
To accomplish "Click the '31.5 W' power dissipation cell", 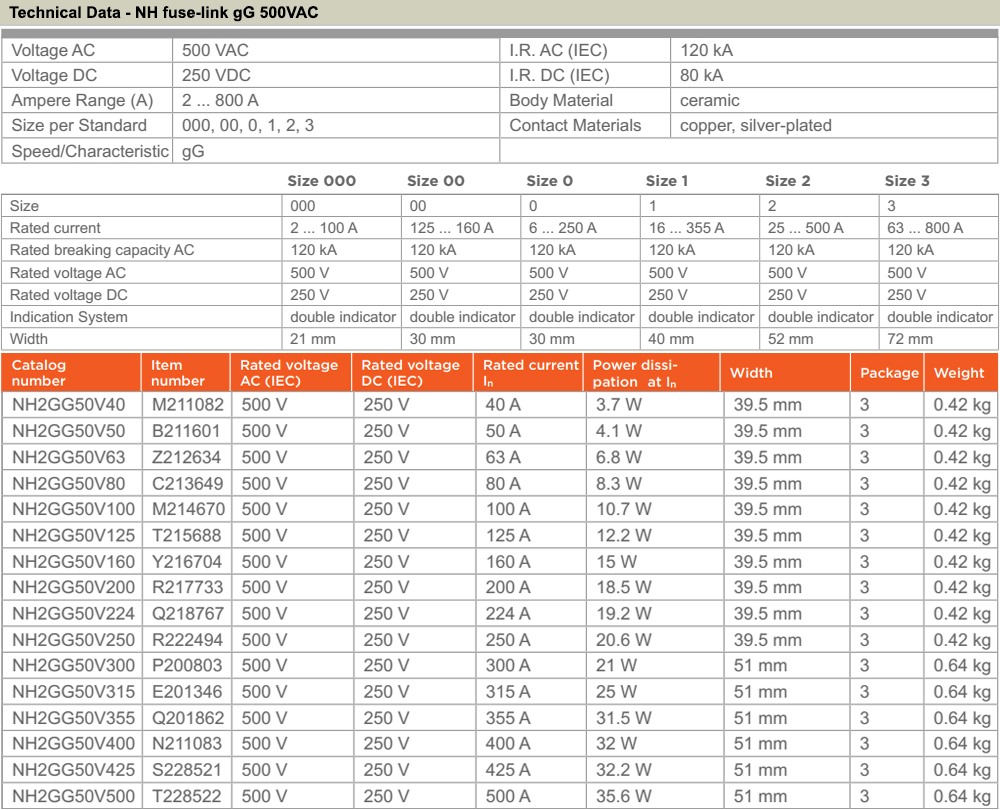I will 624,718.
